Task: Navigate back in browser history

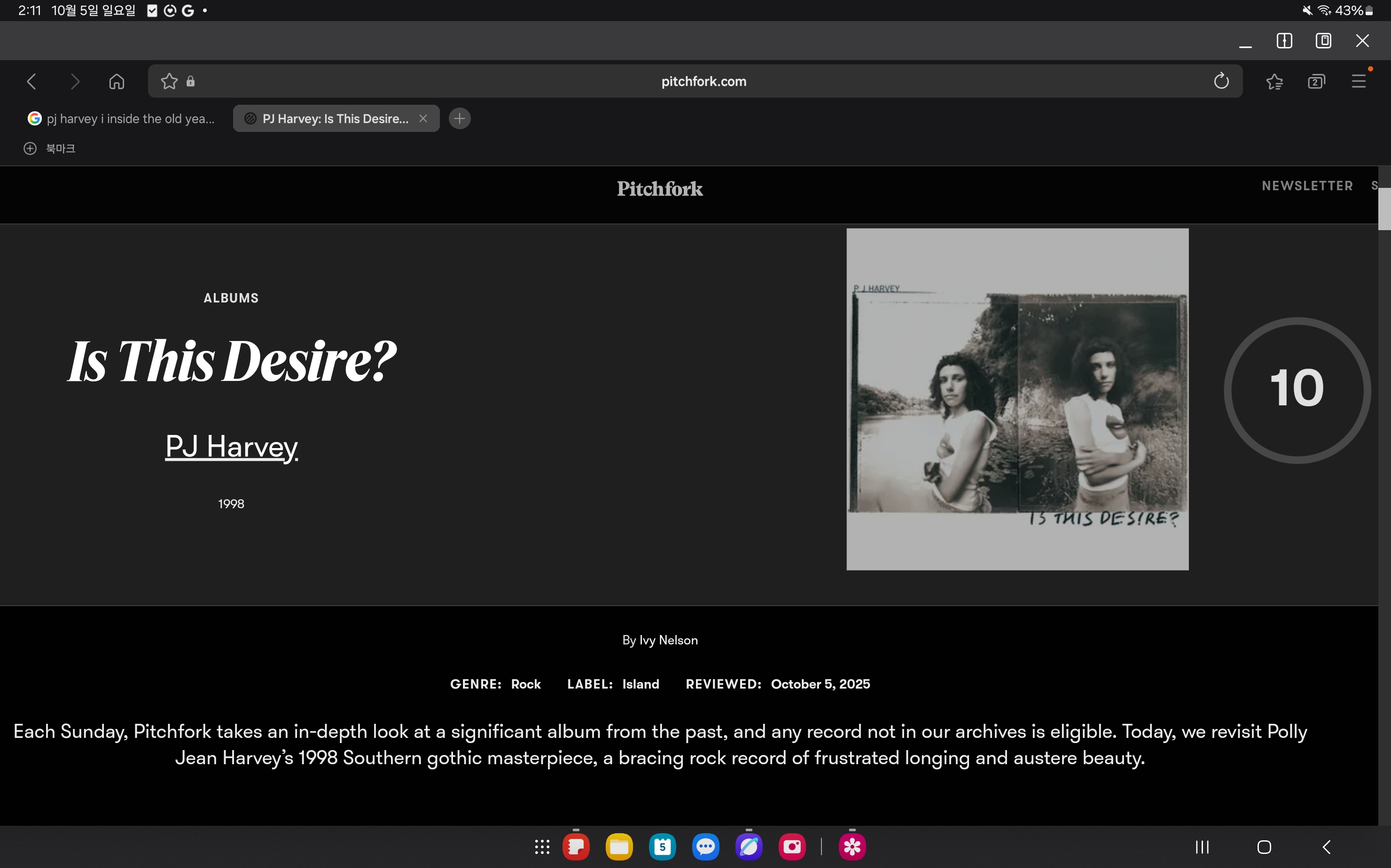Action: click(x=32, y=82)
